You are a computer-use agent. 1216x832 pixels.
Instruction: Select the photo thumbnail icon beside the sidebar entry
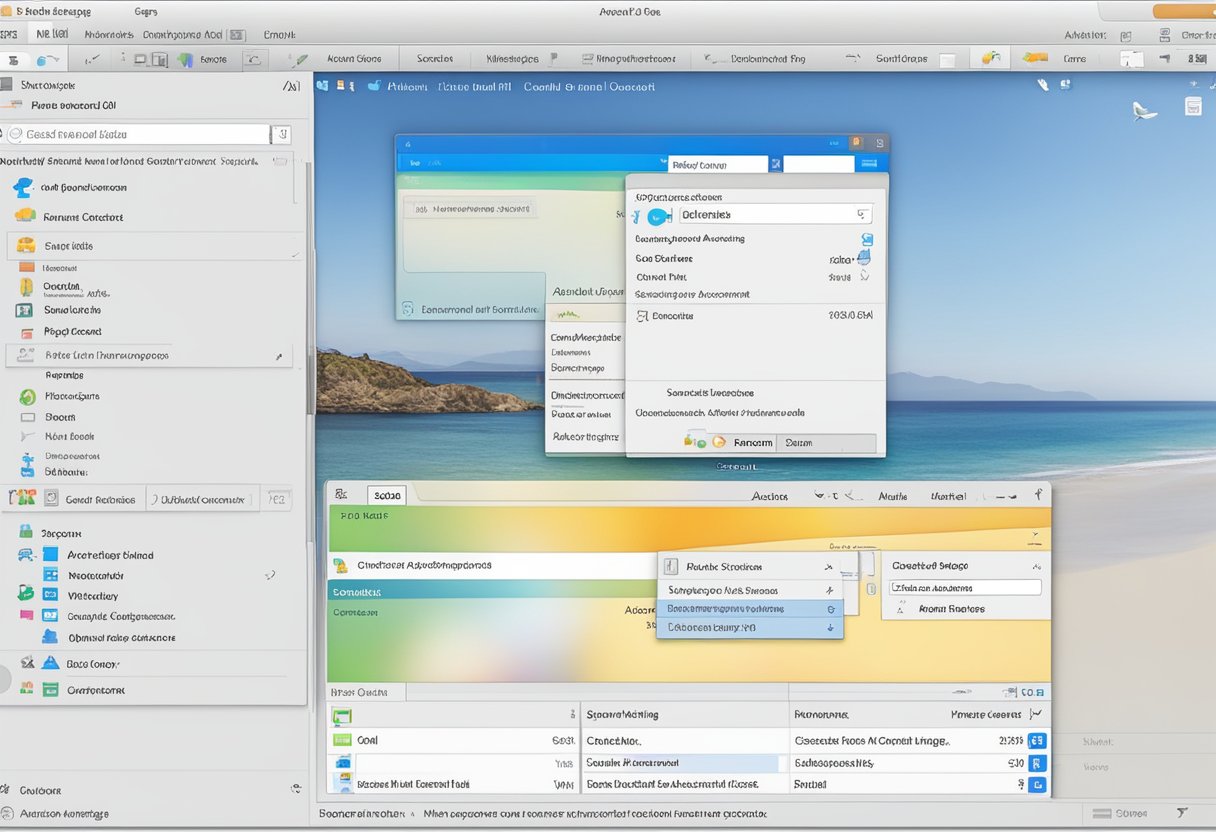(22, 310)
